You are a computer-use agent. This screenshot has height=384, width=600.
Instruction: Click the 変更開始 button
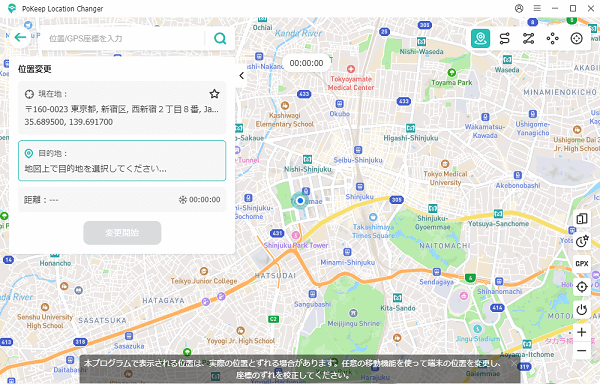[122, 233]
